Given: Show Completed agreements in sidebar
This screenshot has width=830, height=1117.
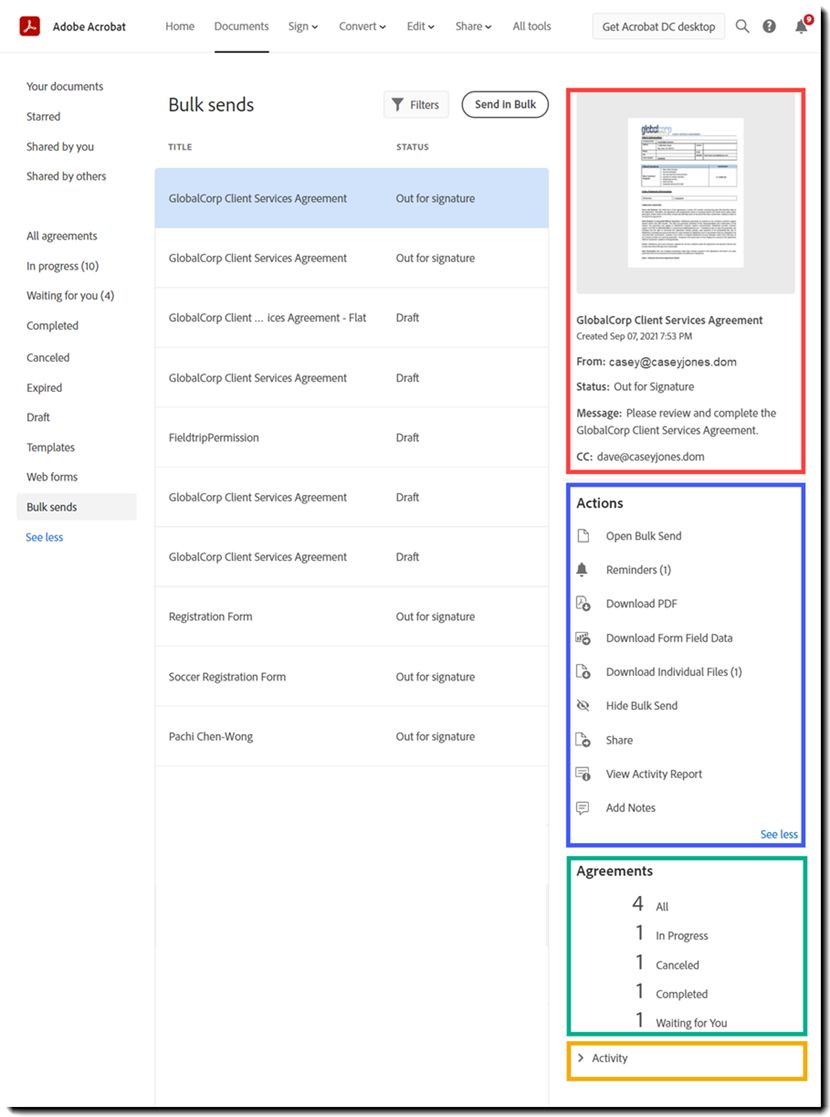Looking at the screenshot, I should click(x=52, y=326).
